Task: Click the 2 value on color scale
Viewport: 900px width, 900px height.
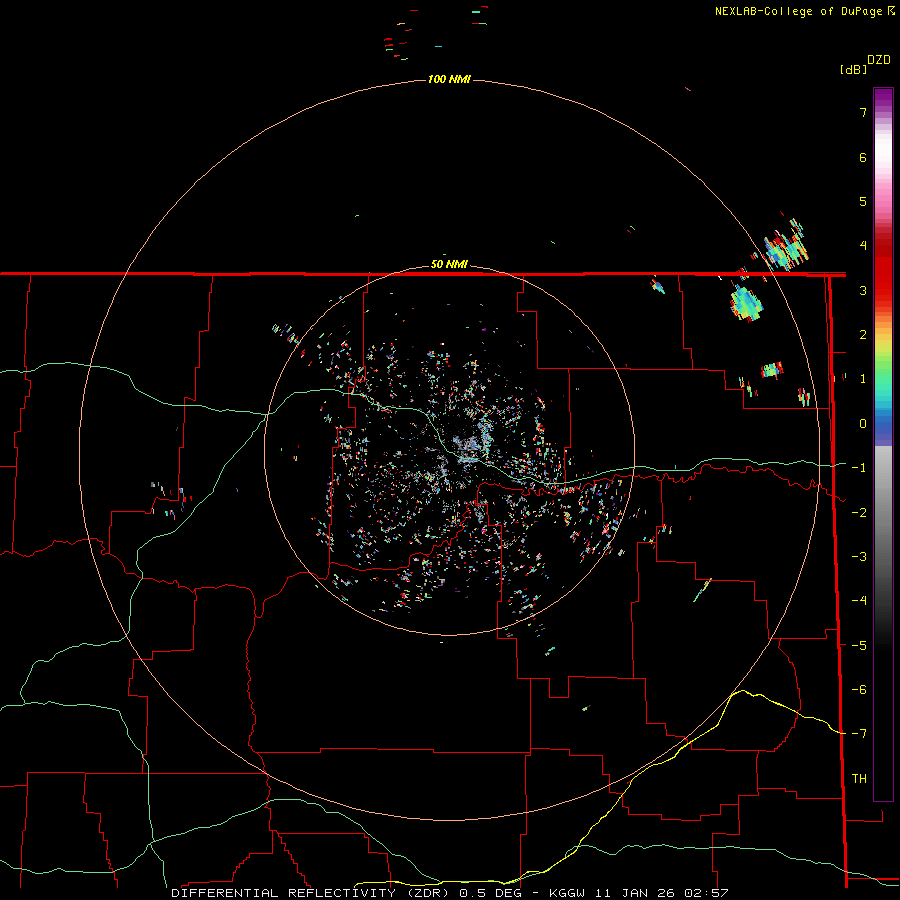Action: point(863,335)
